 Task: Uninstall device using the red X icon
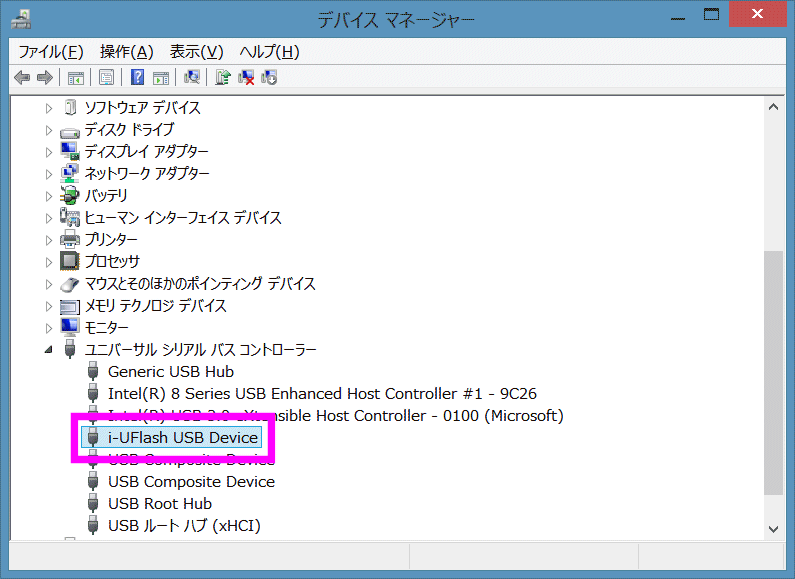click(x=246, y=77)
